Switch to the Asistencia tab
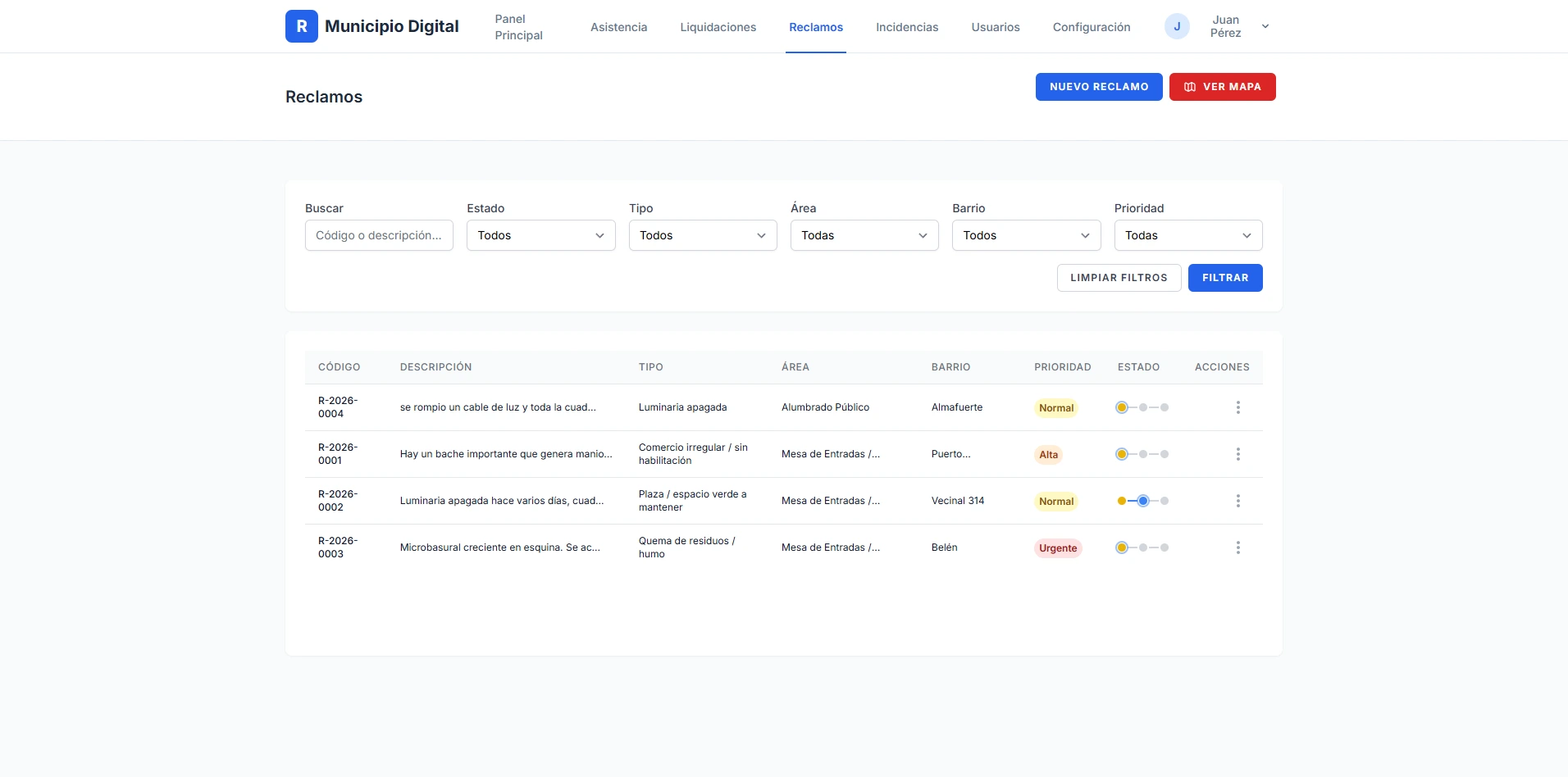The width and height of the screenshot is (1568, 777). 619,27
